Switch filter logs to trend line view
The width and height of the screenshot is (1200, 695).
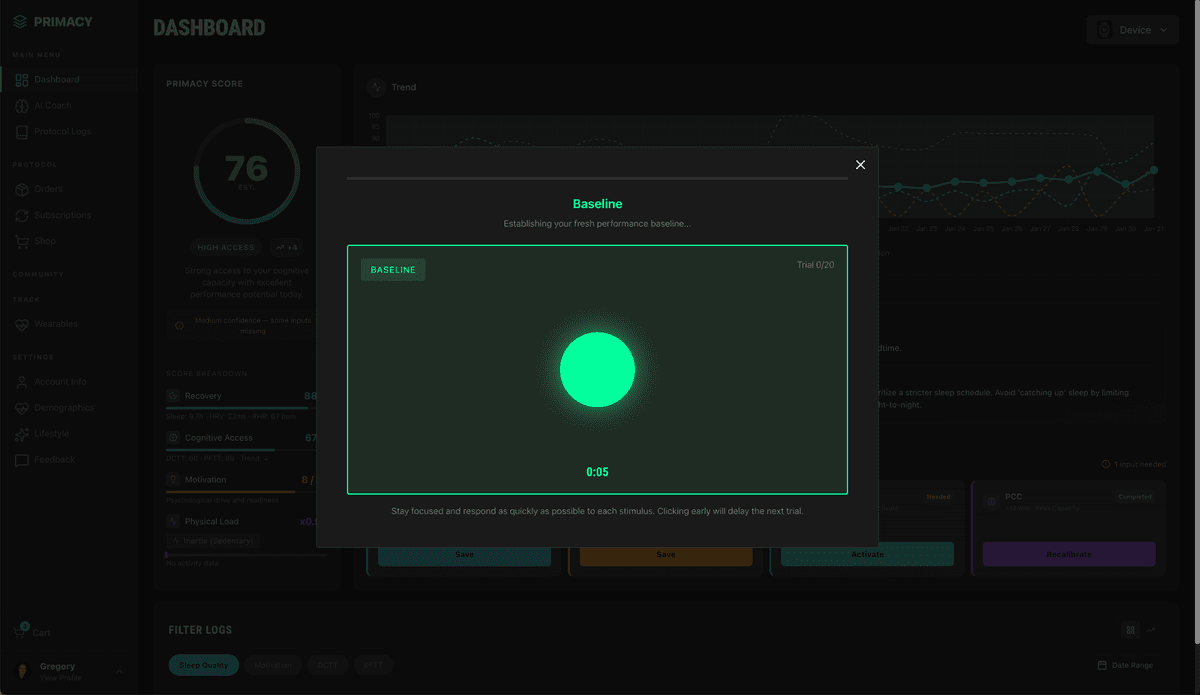[1151, 630]
